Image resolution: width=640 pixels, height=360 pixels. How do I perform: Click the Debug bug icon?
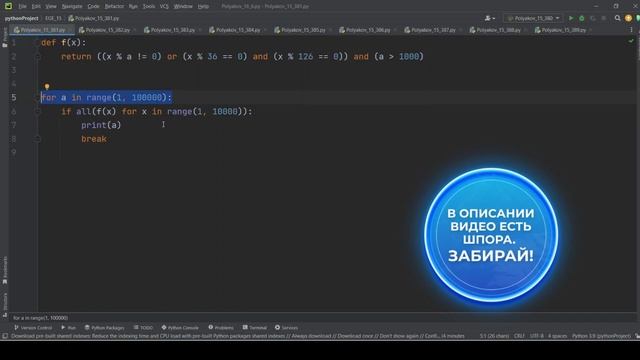click(x=582, y=18)
